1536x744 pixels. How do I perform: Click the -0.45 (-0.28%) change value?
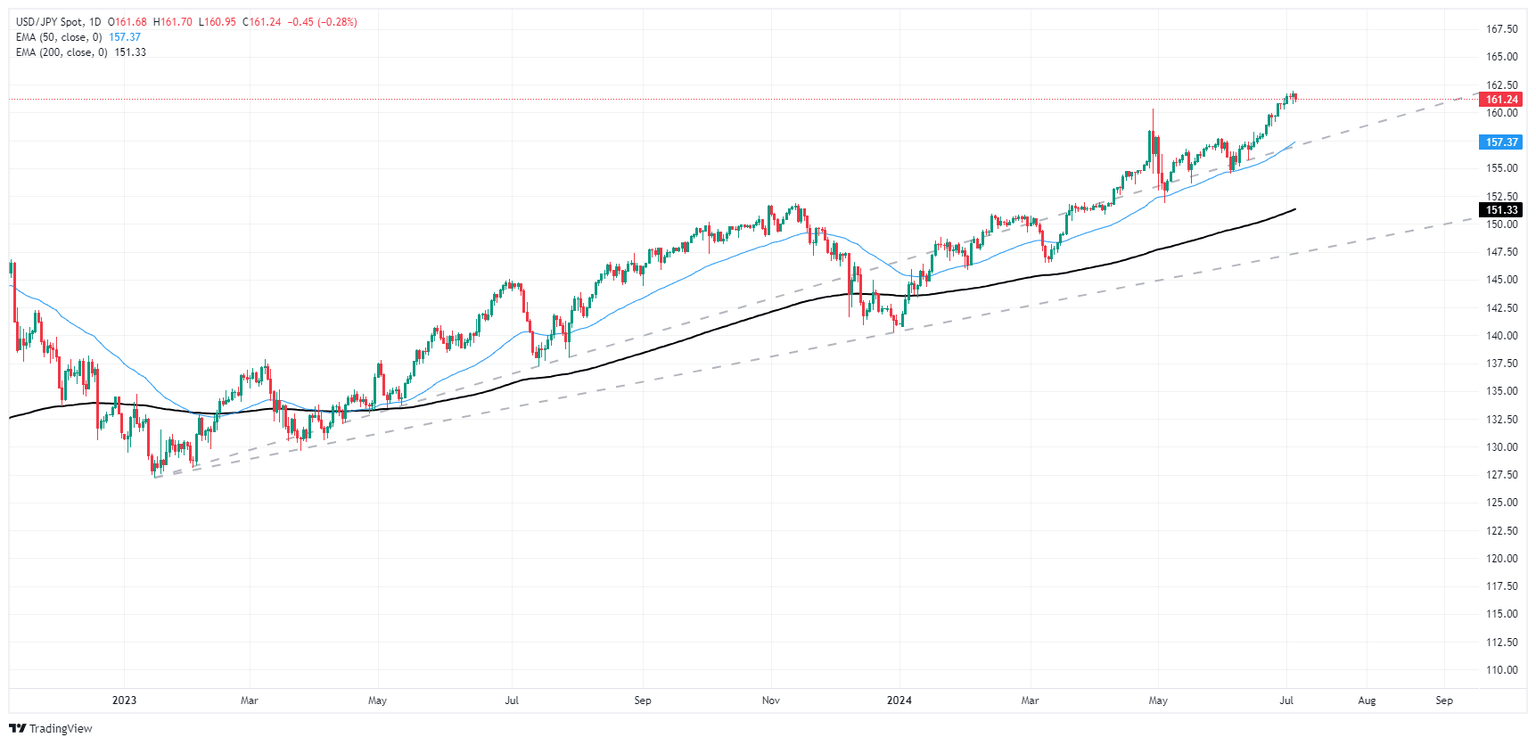321,22
